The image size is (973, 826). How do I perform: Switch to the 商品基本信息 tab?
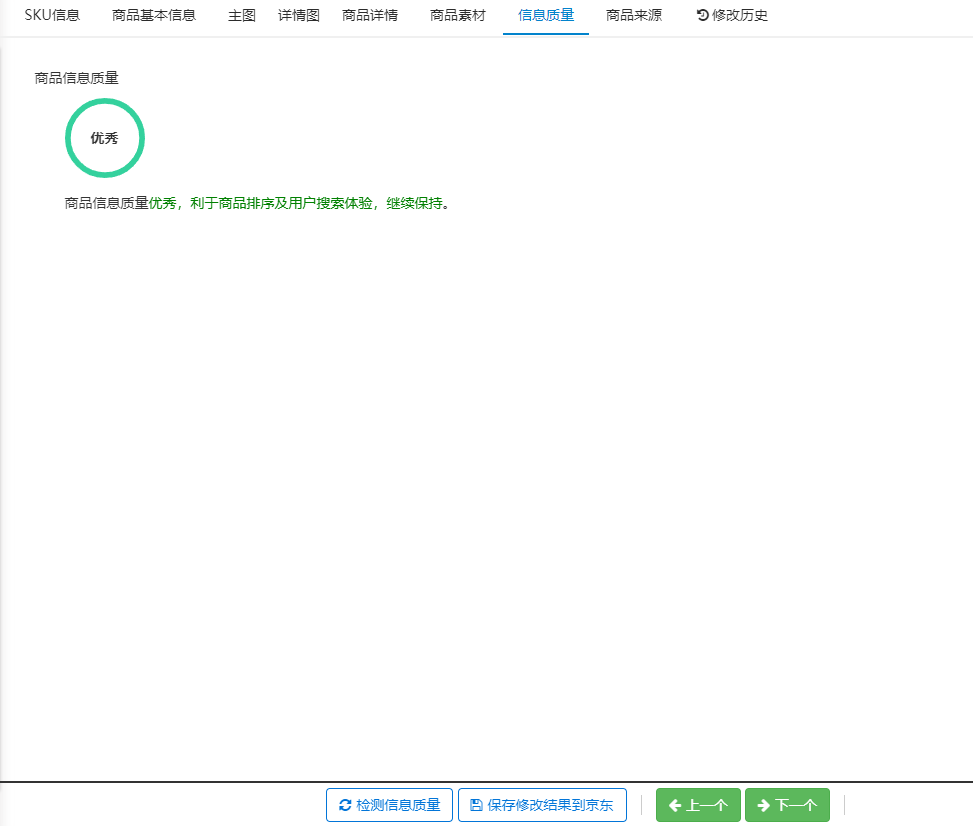[x=154, y=16]
